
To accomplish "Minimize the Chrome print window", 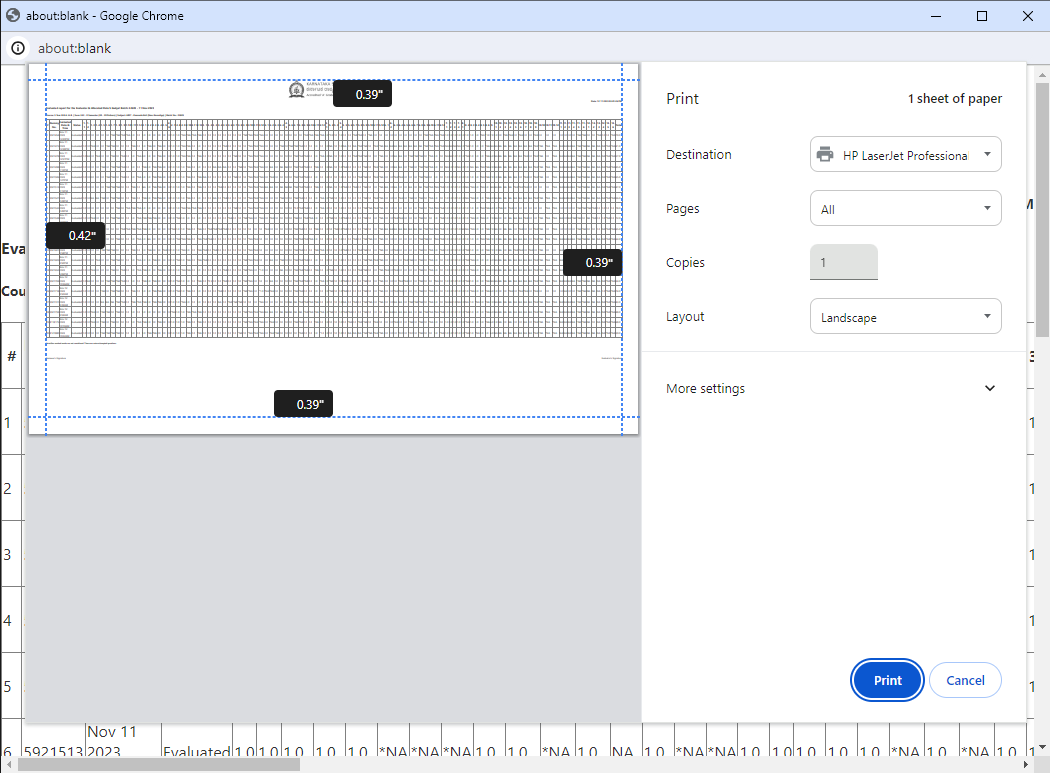I will click(x=936, y=16).
